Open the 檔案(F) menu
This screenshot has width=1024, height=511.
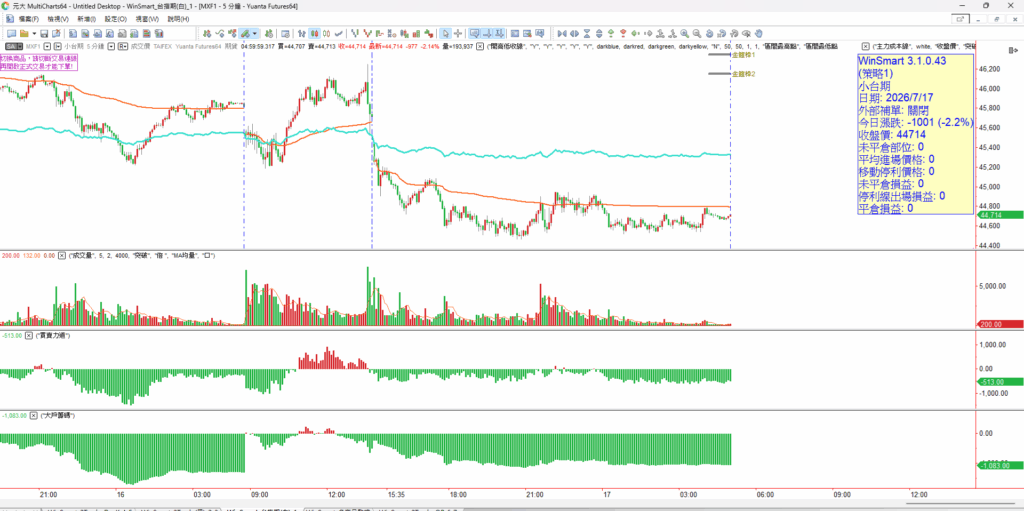(x=29, y=19)
